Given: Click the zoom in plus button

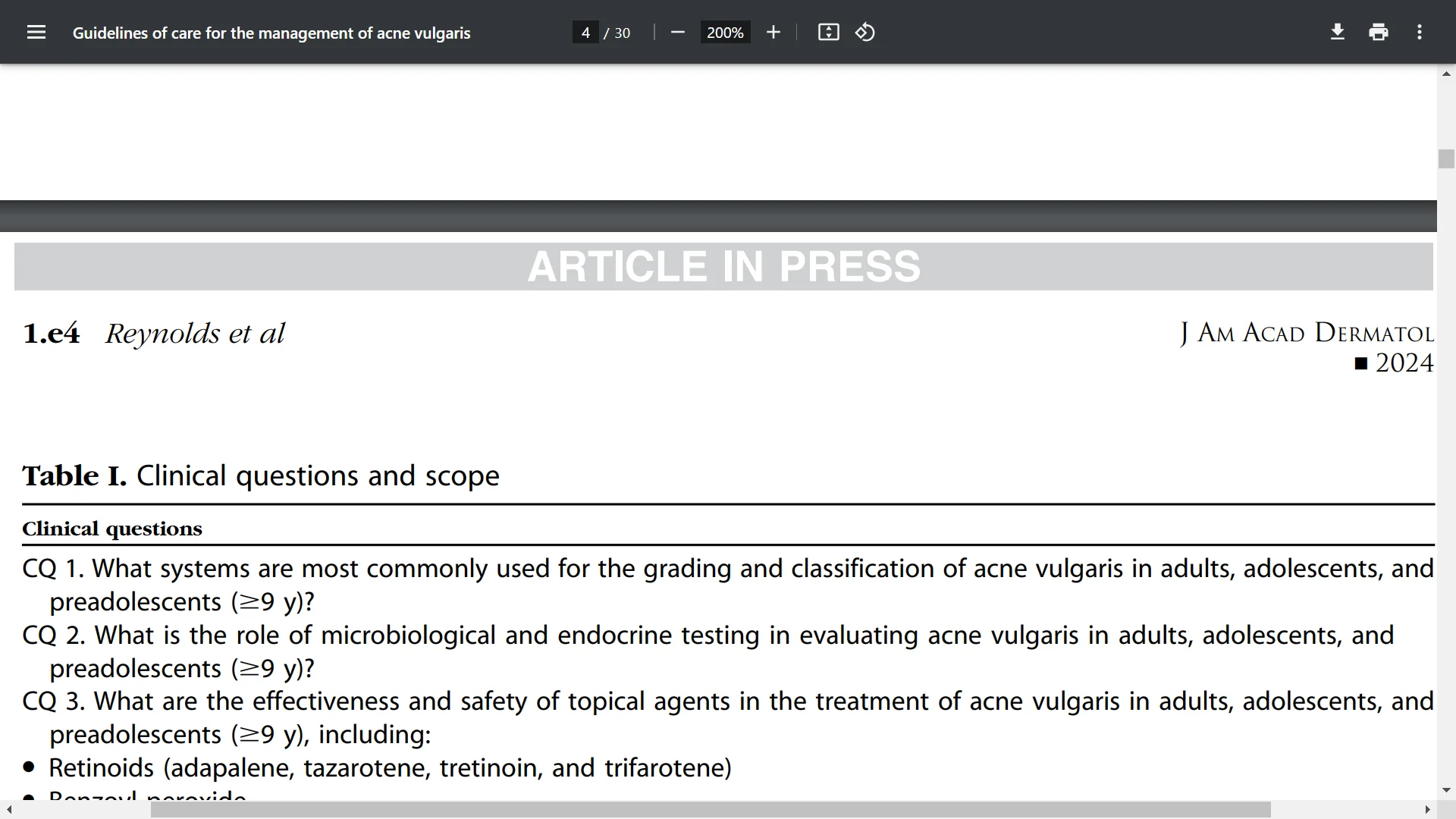Looking at the screenshot, I should 773,33.
